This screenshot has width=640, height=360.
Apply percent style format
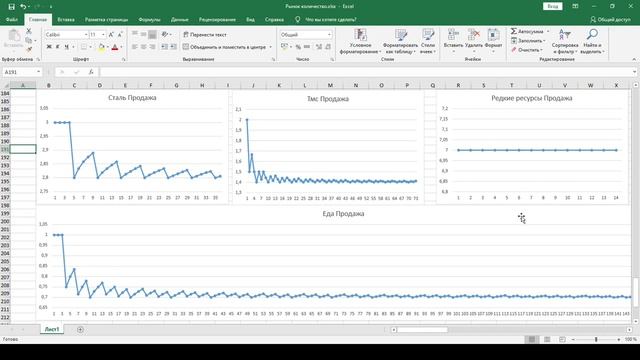(x=298, y=47)
